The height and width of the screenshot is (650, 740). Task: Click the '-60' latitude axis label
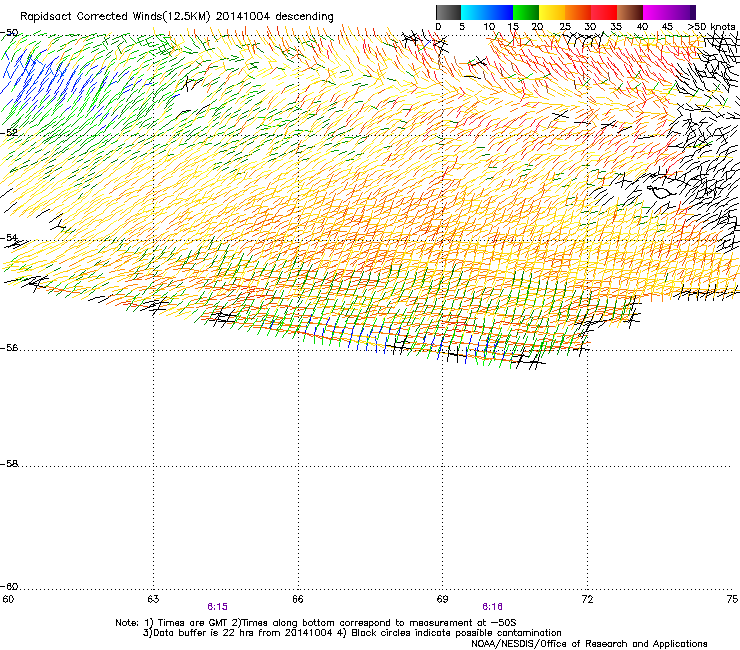pos(9,587)
